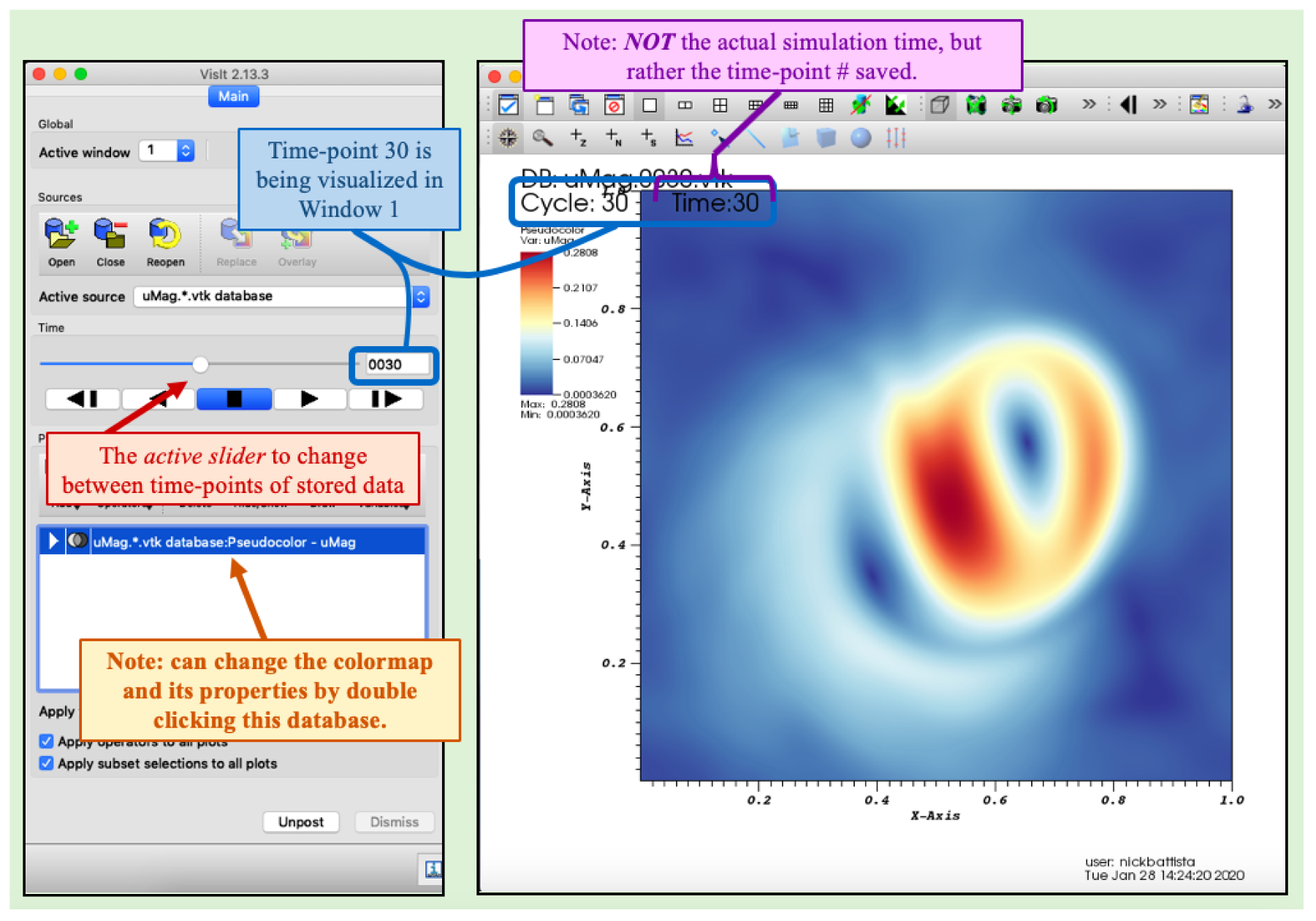This screenshot has width=1316, height=921.
Task: Click the Open database icon in Sources
Action: click(x=61, y=234)
